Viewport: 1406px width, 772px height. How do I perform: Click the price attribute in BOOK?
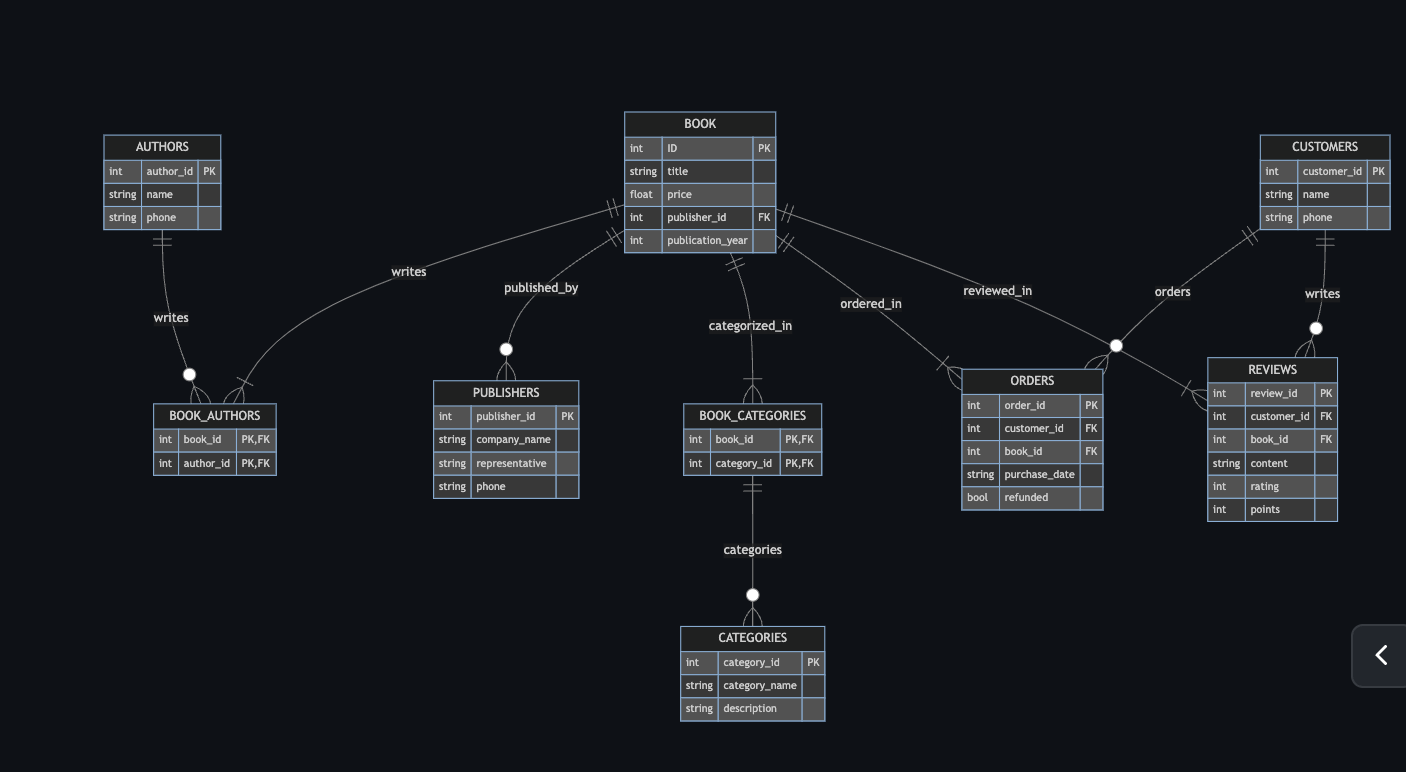click(708, 195)
